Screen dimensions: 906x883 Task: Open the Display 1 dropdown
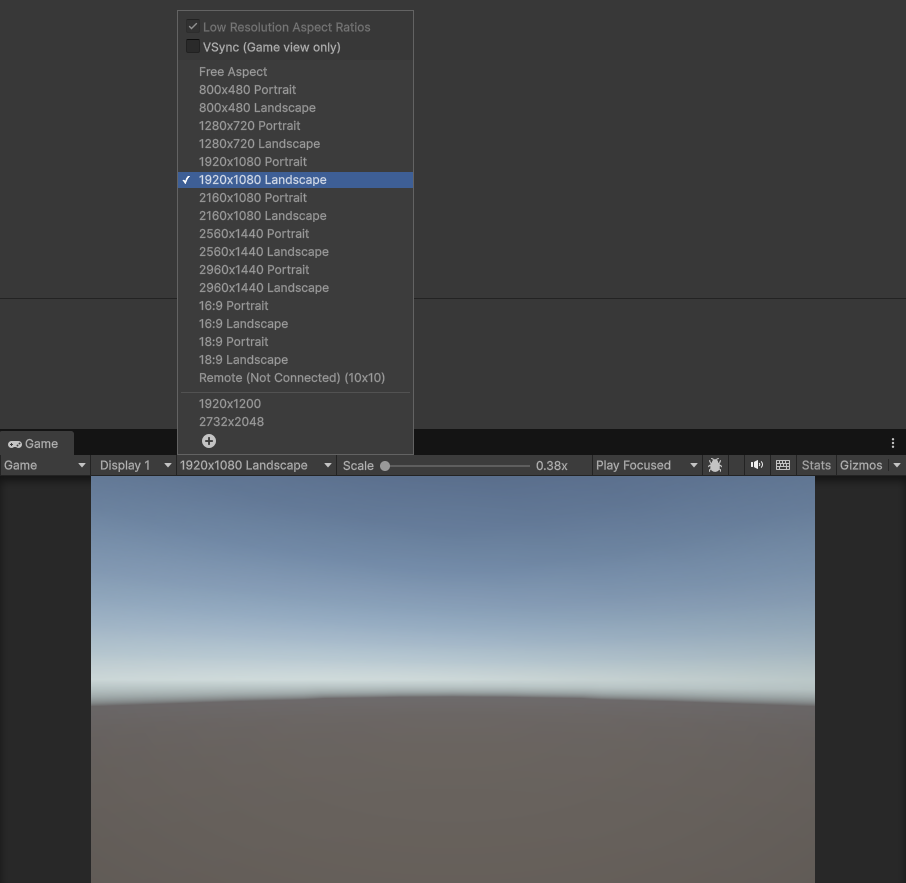[x=135, y=465]
